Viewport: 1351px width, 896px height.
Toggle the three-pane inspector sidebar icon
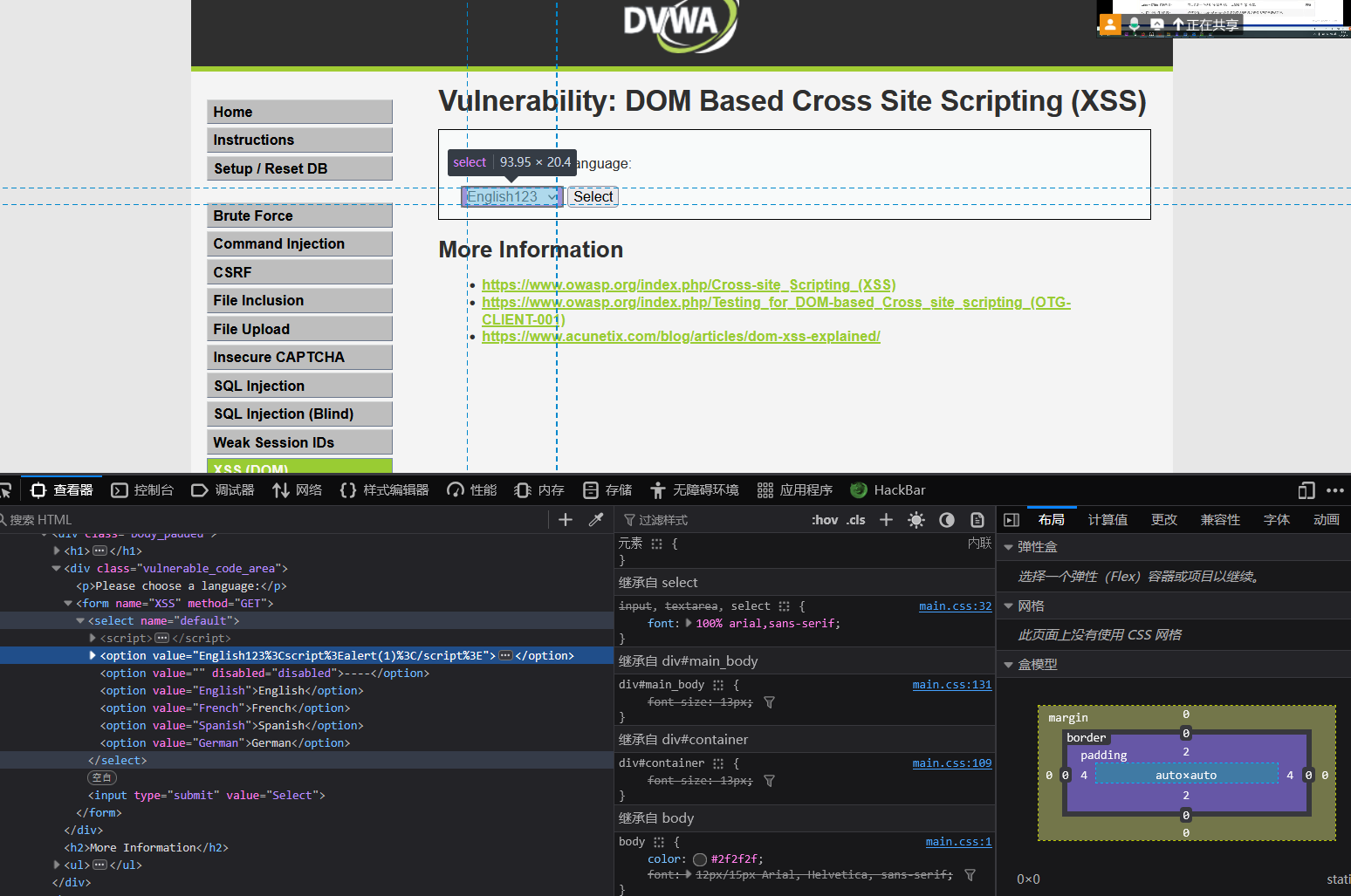point(1012,520)
